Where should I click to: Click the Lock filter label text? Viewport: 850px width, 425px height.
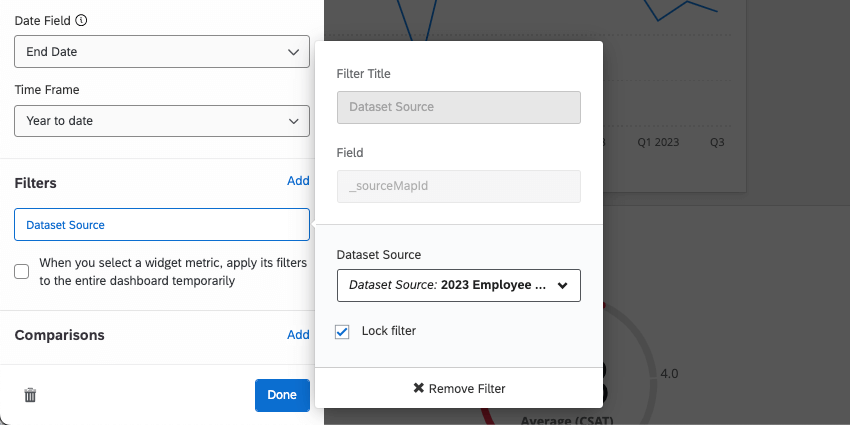pyautogui.click(x=388, y=331)
